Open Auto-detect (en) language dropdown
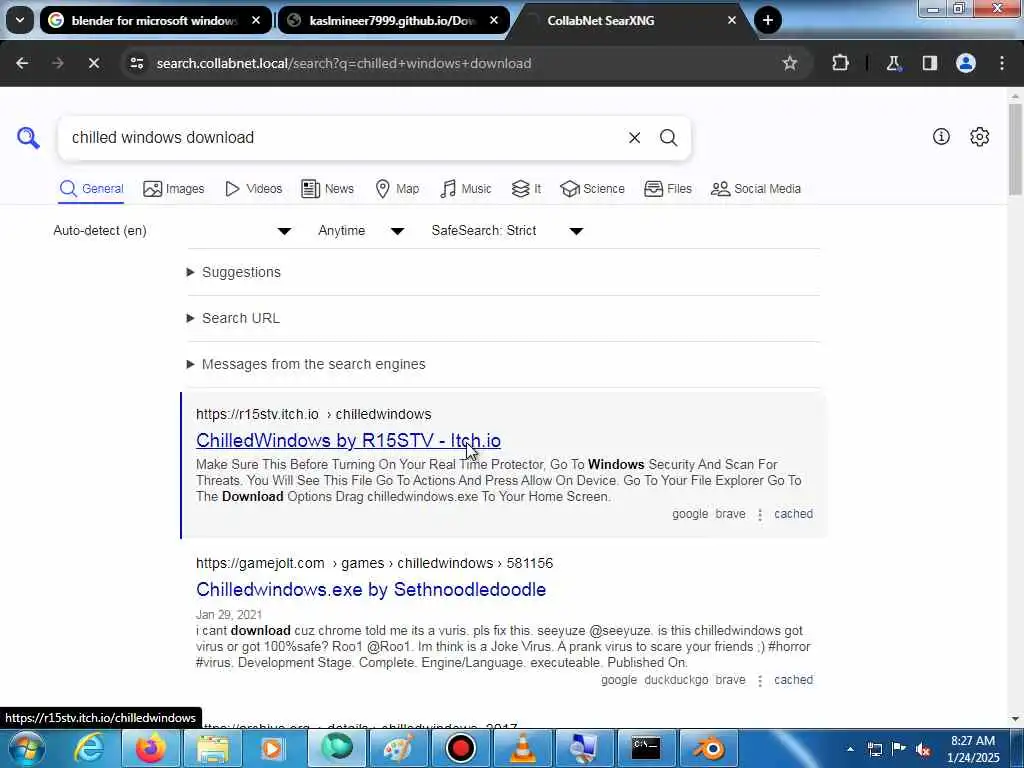 pos(172,231)
